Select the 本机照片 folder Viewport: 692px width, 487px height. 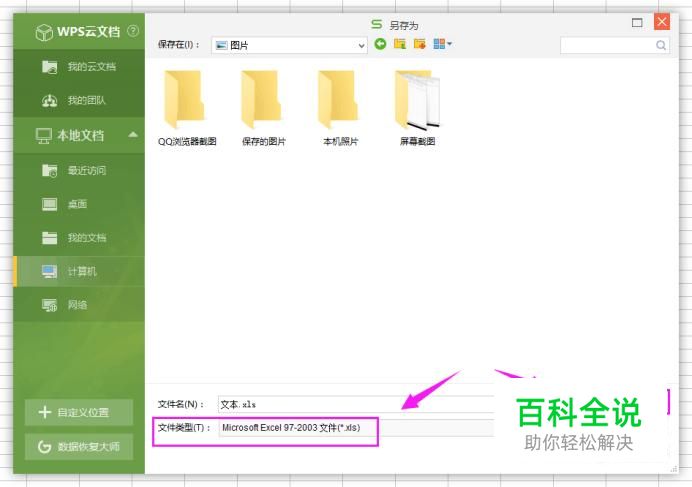[x=340, y=108]
